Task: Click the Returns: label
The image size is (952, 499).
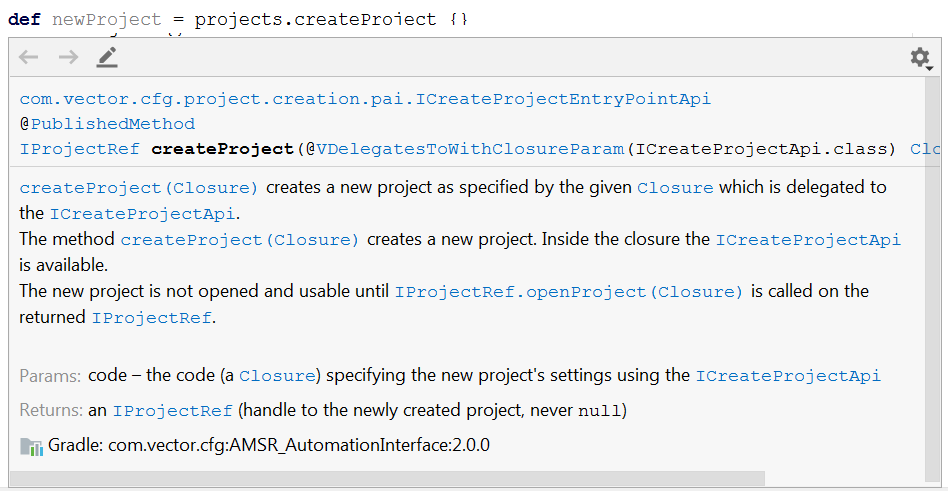Action: pyautogui.click(x=51, y=411)
